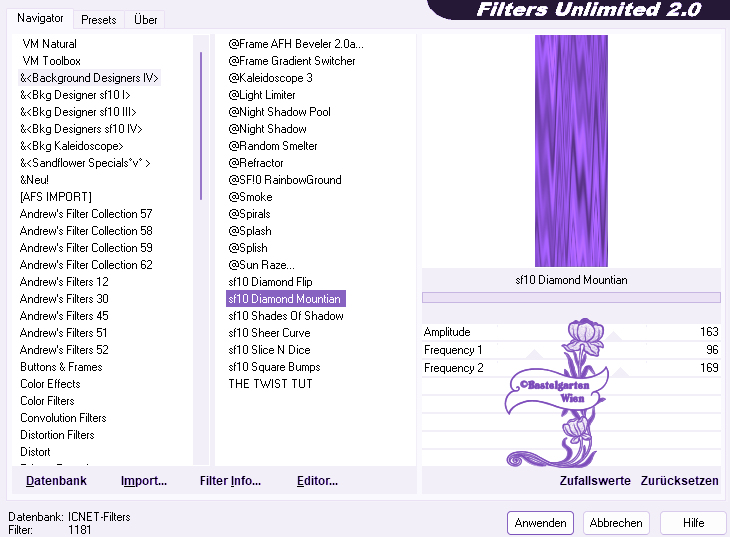Adjust the Frequency 1 slider

point(571,350)
